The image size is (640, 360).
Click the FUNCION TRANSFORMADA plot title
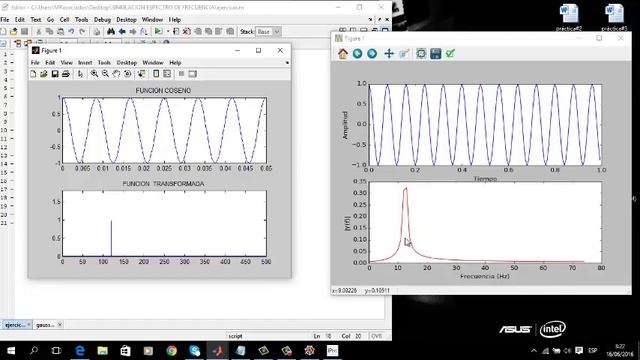click(163, 184)
